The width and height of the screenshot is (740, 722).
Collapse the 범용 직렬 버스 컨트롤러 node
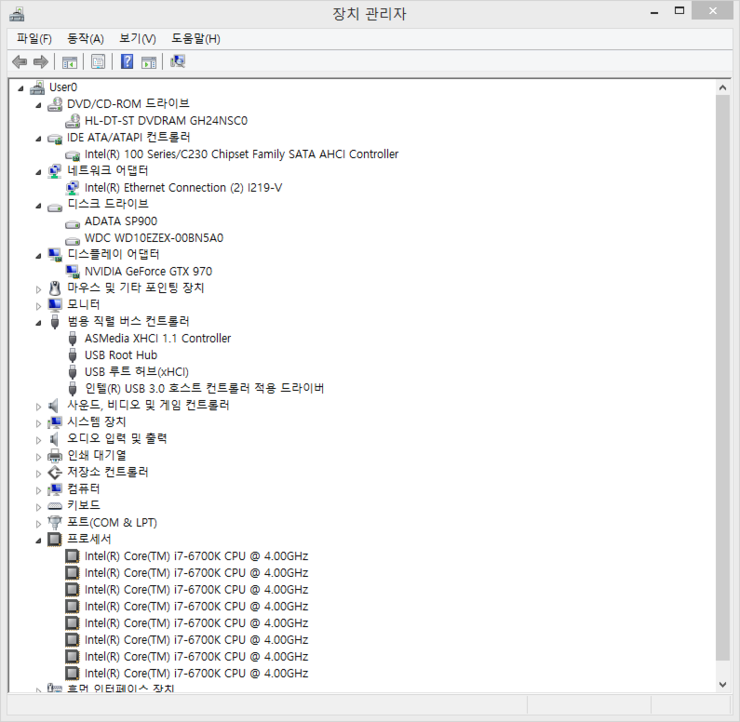click(x=38, y=323)
